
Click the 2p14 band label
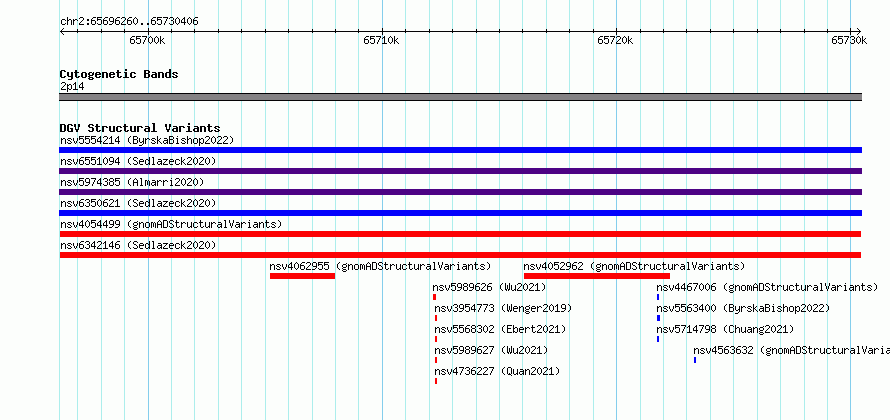72,86
